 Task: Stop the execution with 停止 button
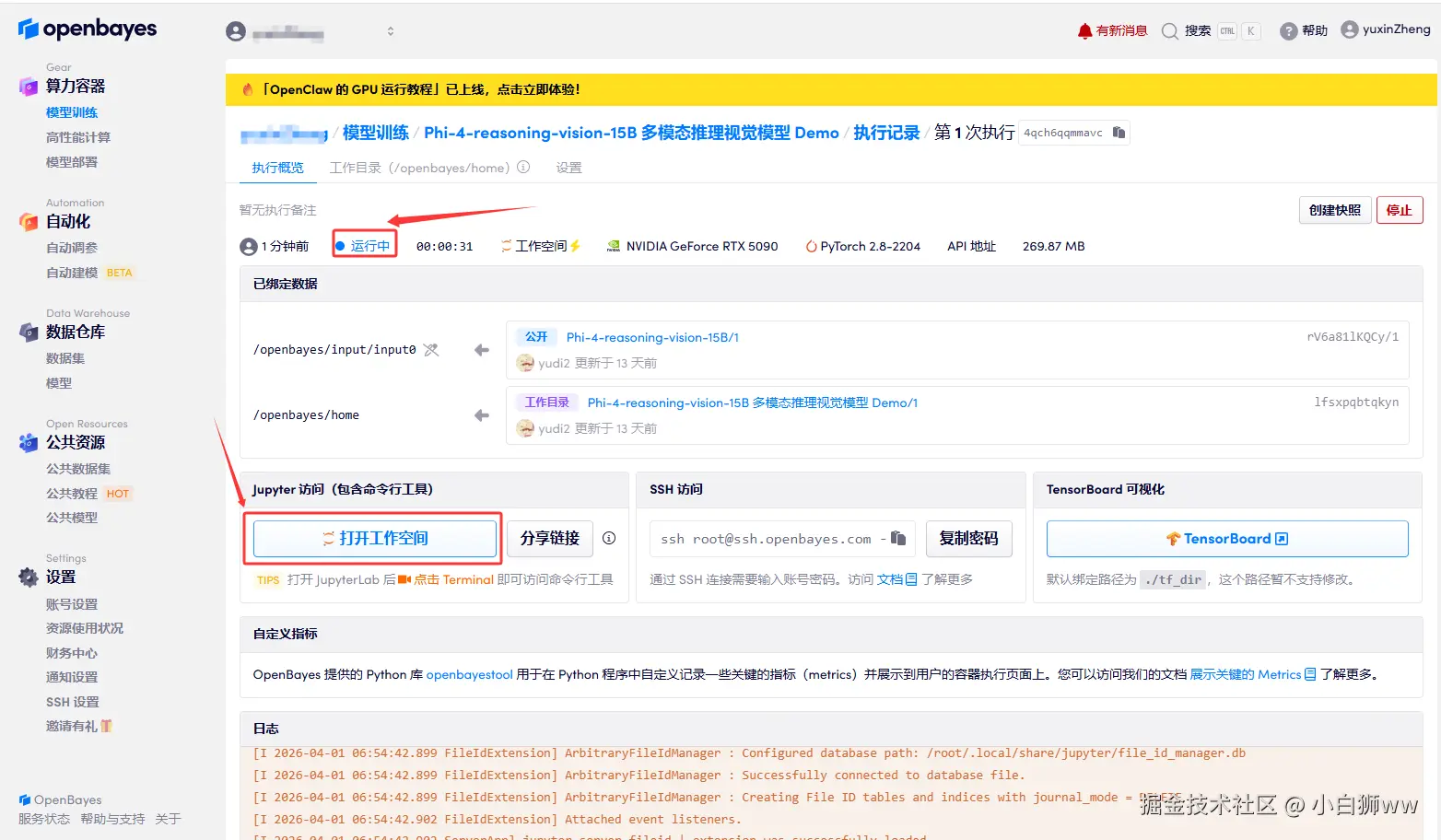click(1400, 210)
